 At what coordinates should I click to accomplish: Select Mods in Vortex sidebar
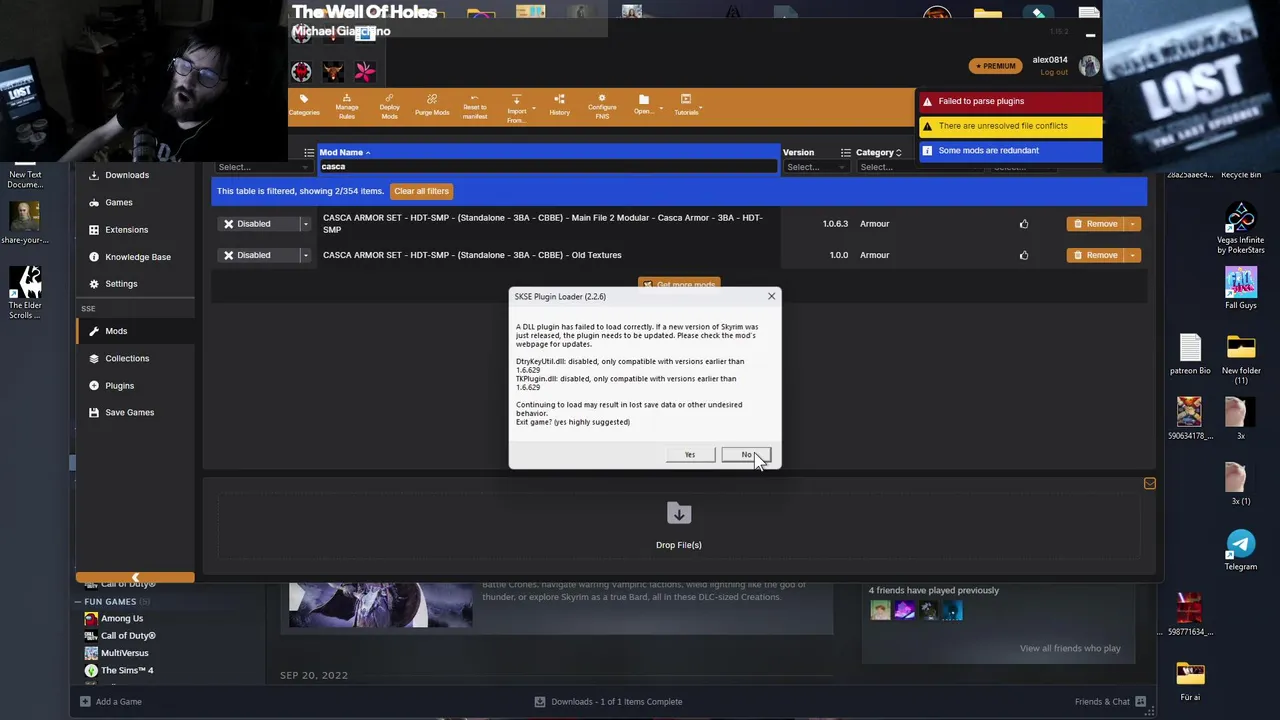135,331
